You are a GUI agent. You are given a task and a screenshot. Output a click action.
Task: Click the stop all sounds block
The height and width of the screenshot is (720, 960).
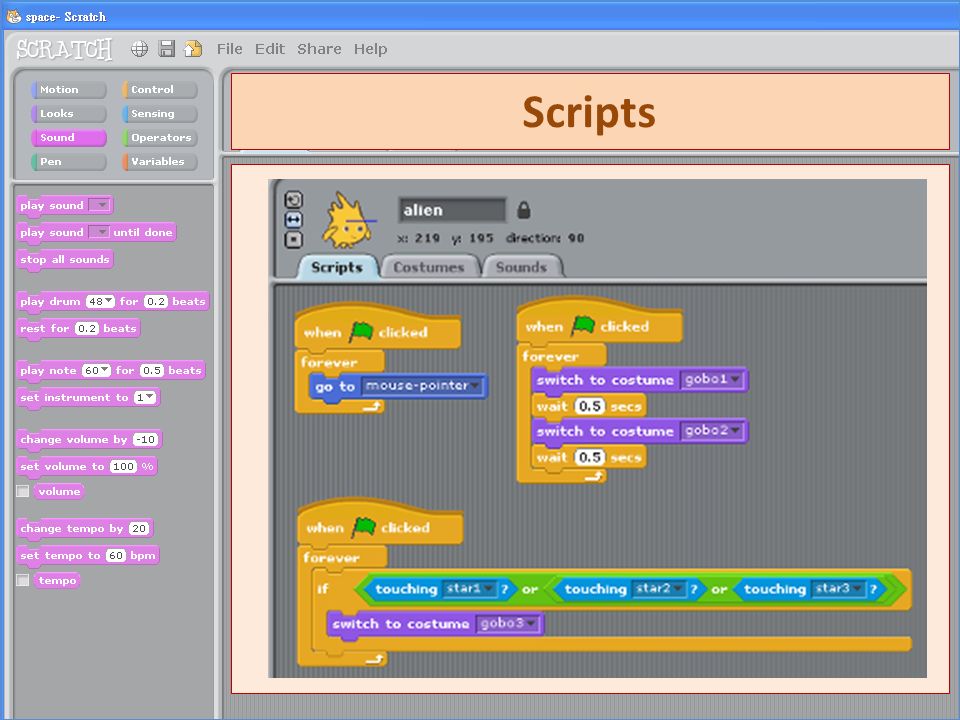pyautogui.click(x=65, y=259)
